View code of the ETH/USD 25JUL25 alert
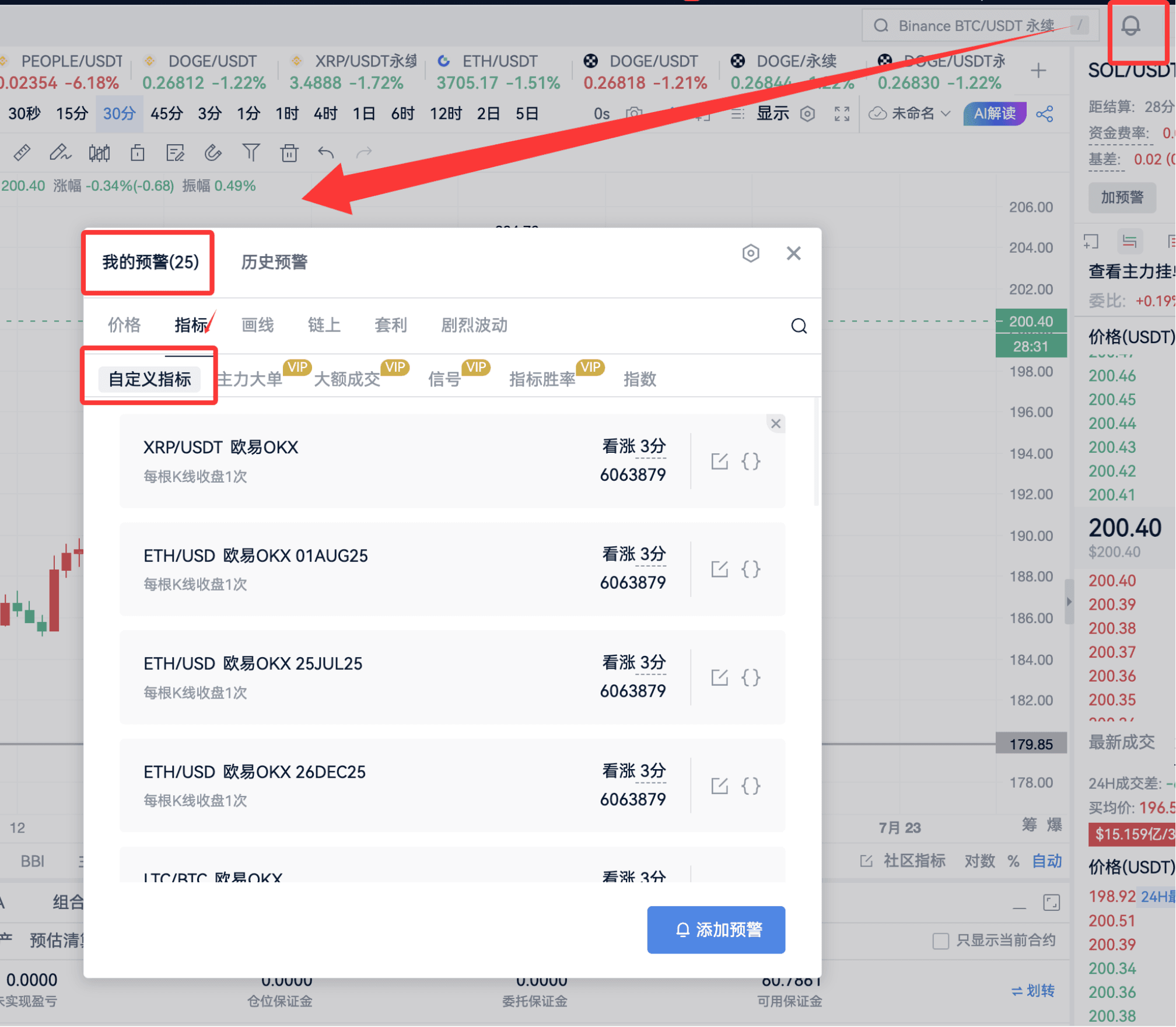 point(751,677)
